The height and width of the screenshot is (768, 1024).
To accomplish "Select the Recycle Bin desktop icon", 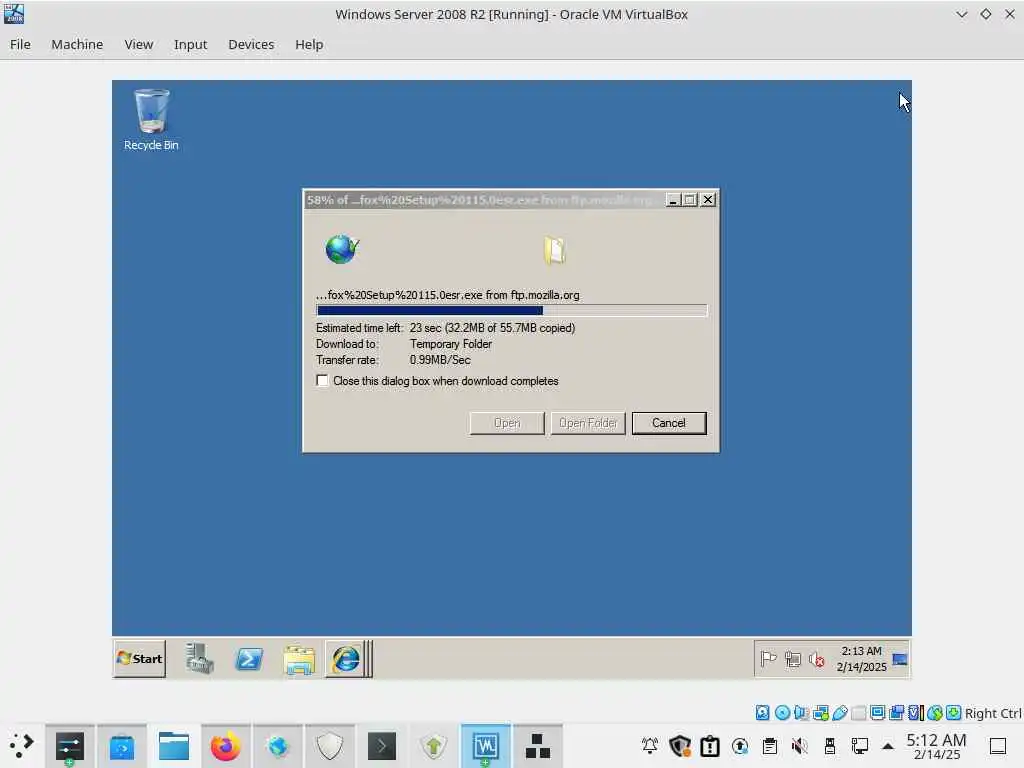I will click(151, 120).
